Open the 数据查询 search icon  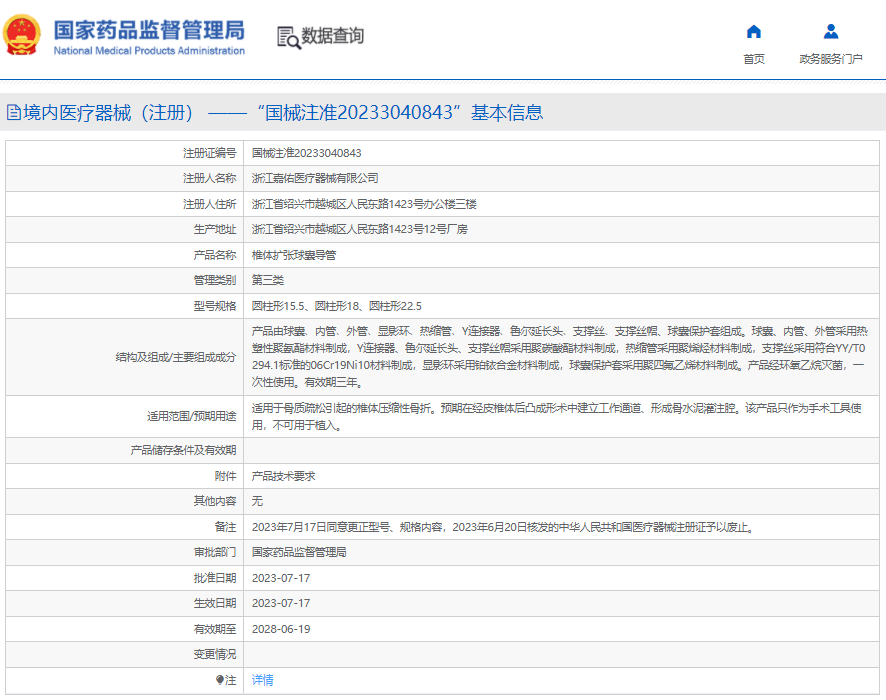point(289,37)
